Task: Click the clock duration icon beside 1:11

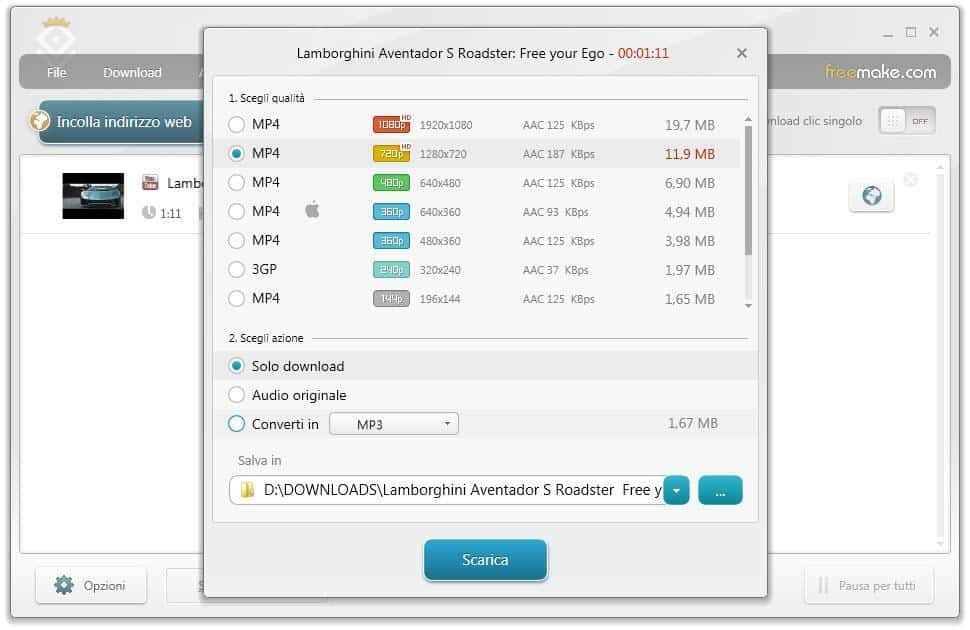Action: click(x=148, y=212)
